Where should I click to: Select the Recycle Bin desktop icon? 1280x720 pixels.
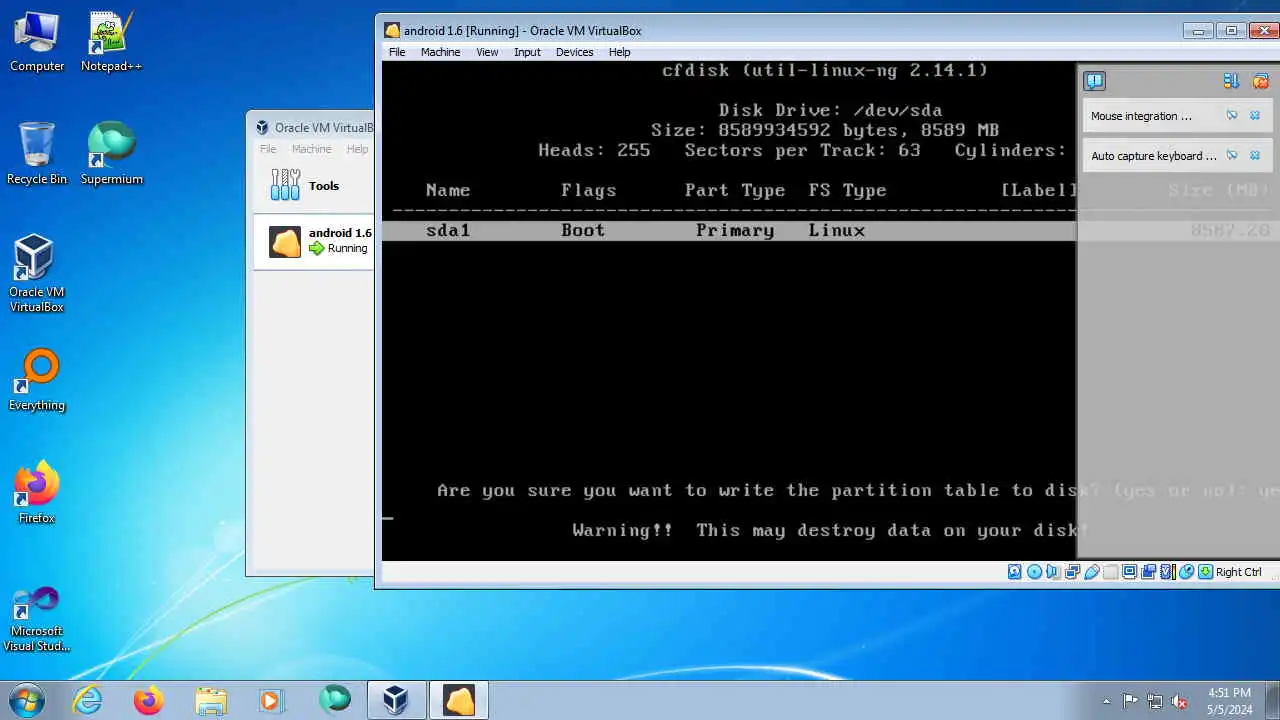coord(37,154)
